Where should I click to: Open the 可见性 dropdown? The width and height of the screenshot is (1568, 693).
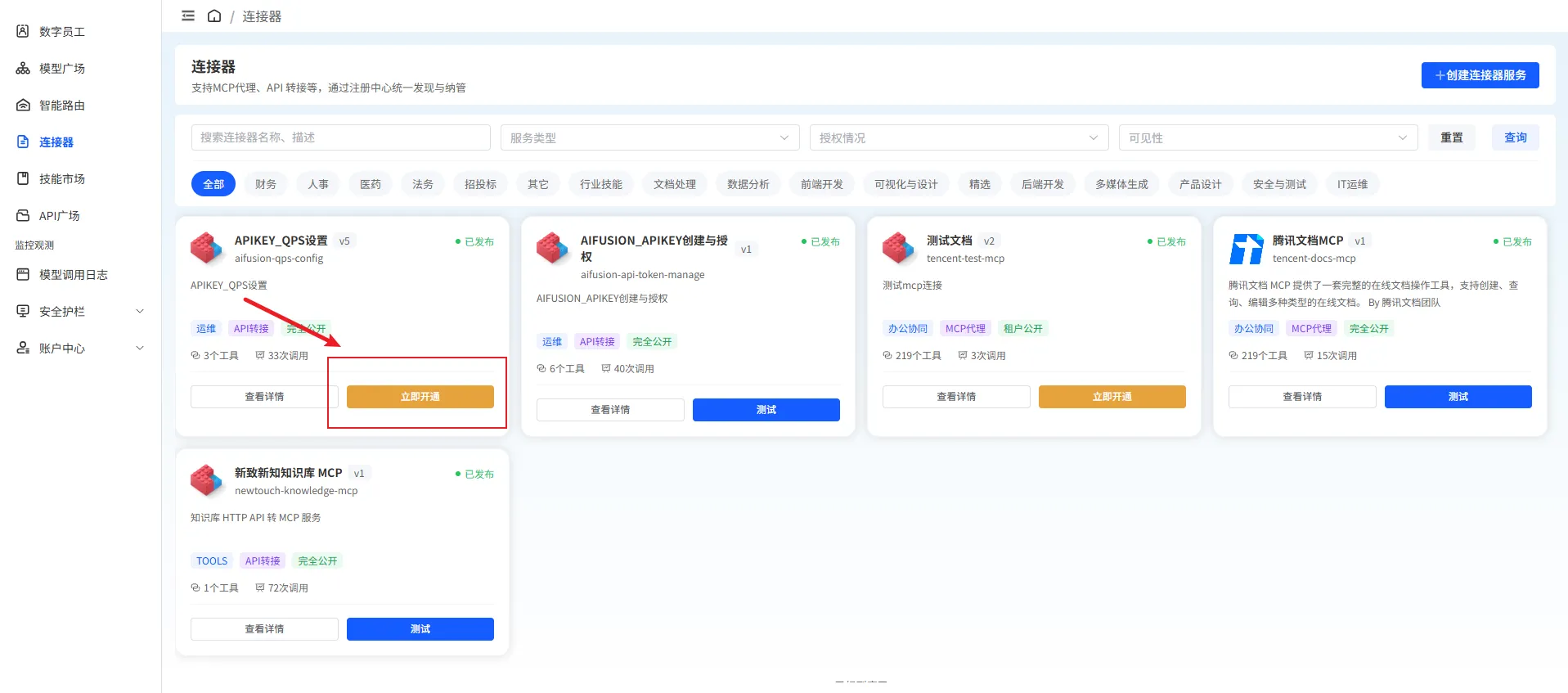click(x=1269, y=137)
